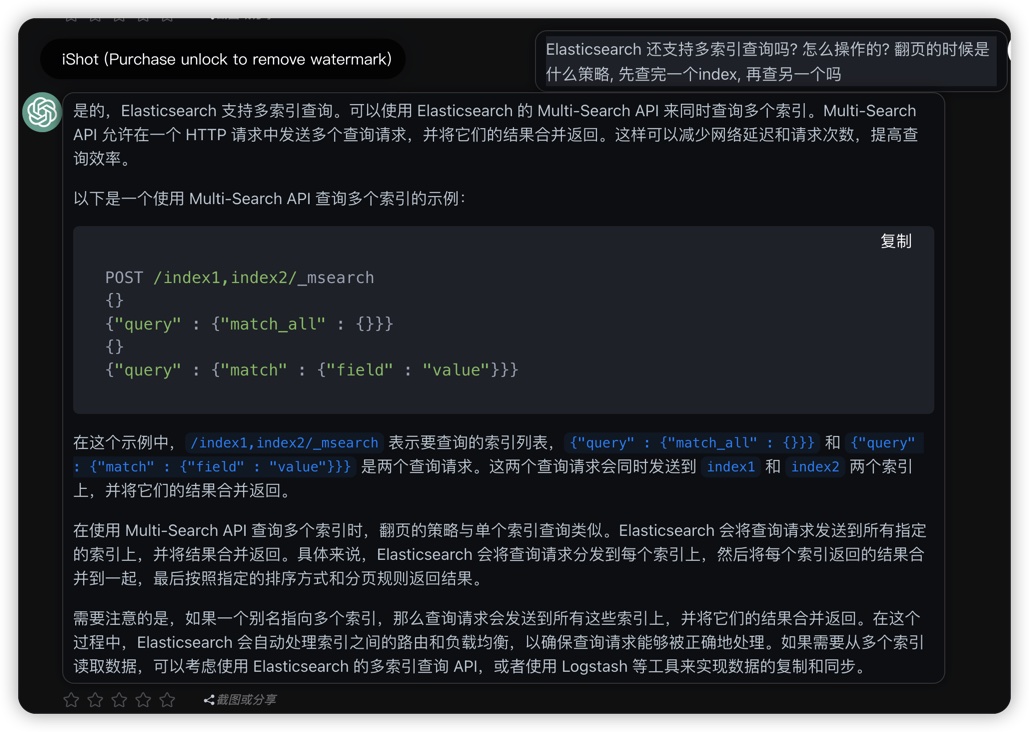1029x732 pixels.
Task: Rate the answer with the third star
Action: point(119,700)
